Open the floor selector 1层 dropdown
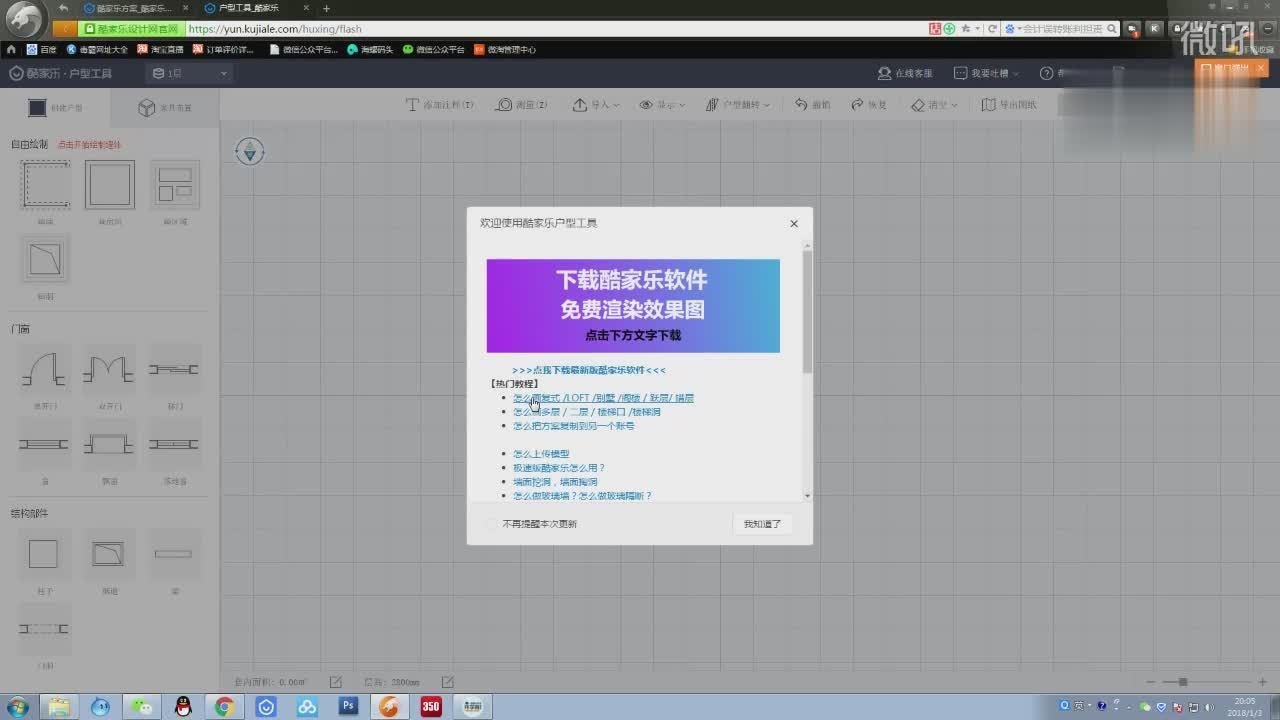 point(190,73)
